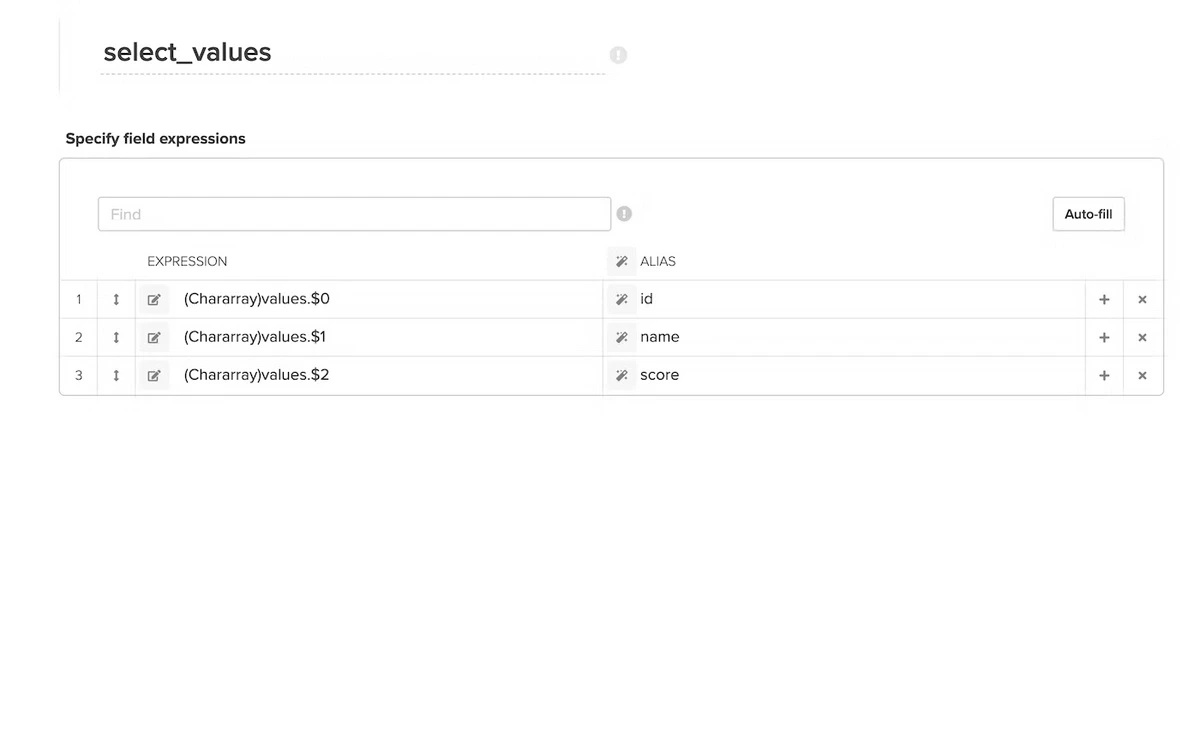Edit the score alias field

point(860,375)
